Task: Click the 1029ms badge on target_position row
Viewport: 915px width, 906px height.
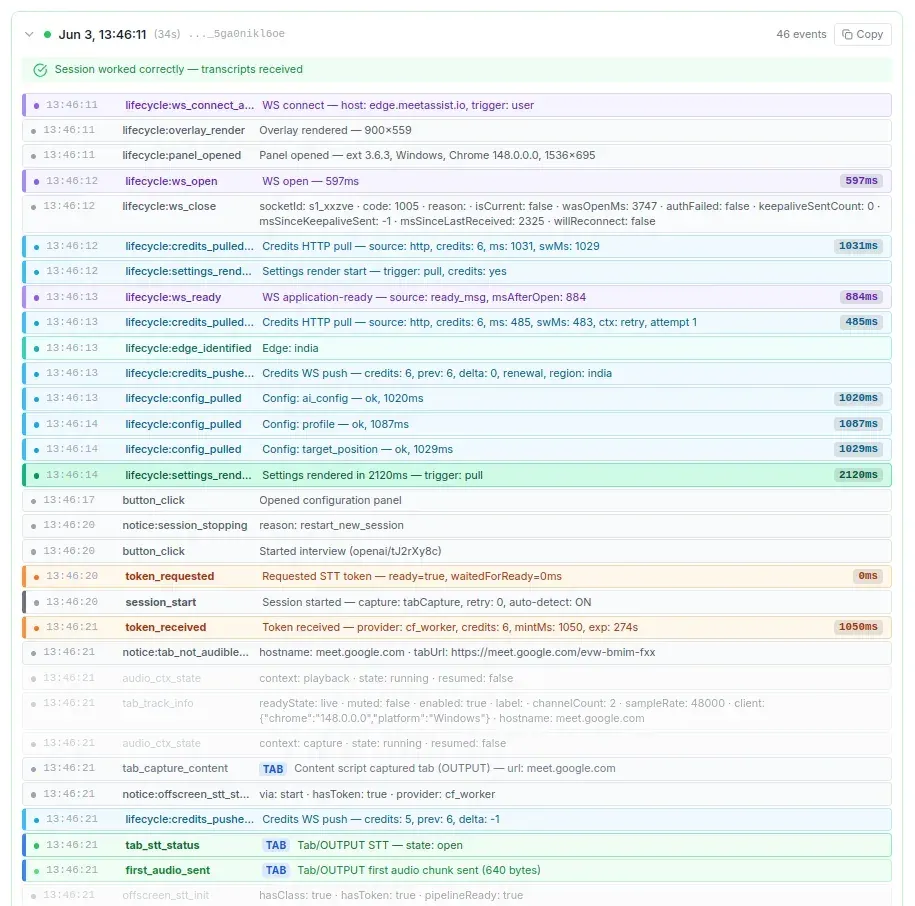Action: click(x=858, y=449)
